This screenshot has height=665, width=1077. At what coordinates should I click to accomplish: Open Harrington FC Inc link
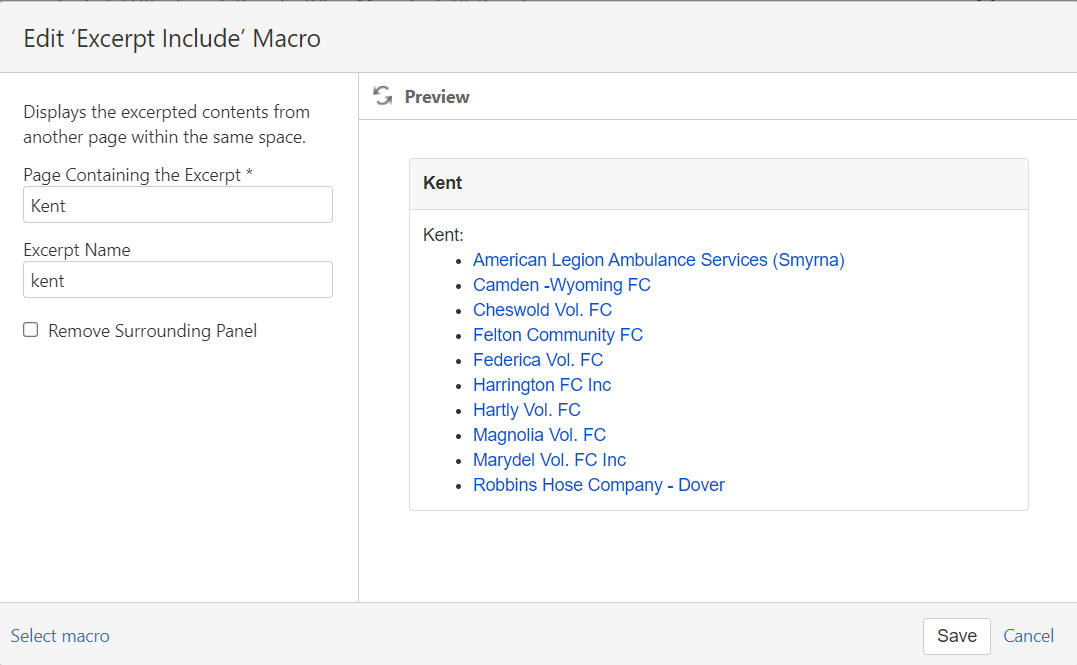click(541, 385)
